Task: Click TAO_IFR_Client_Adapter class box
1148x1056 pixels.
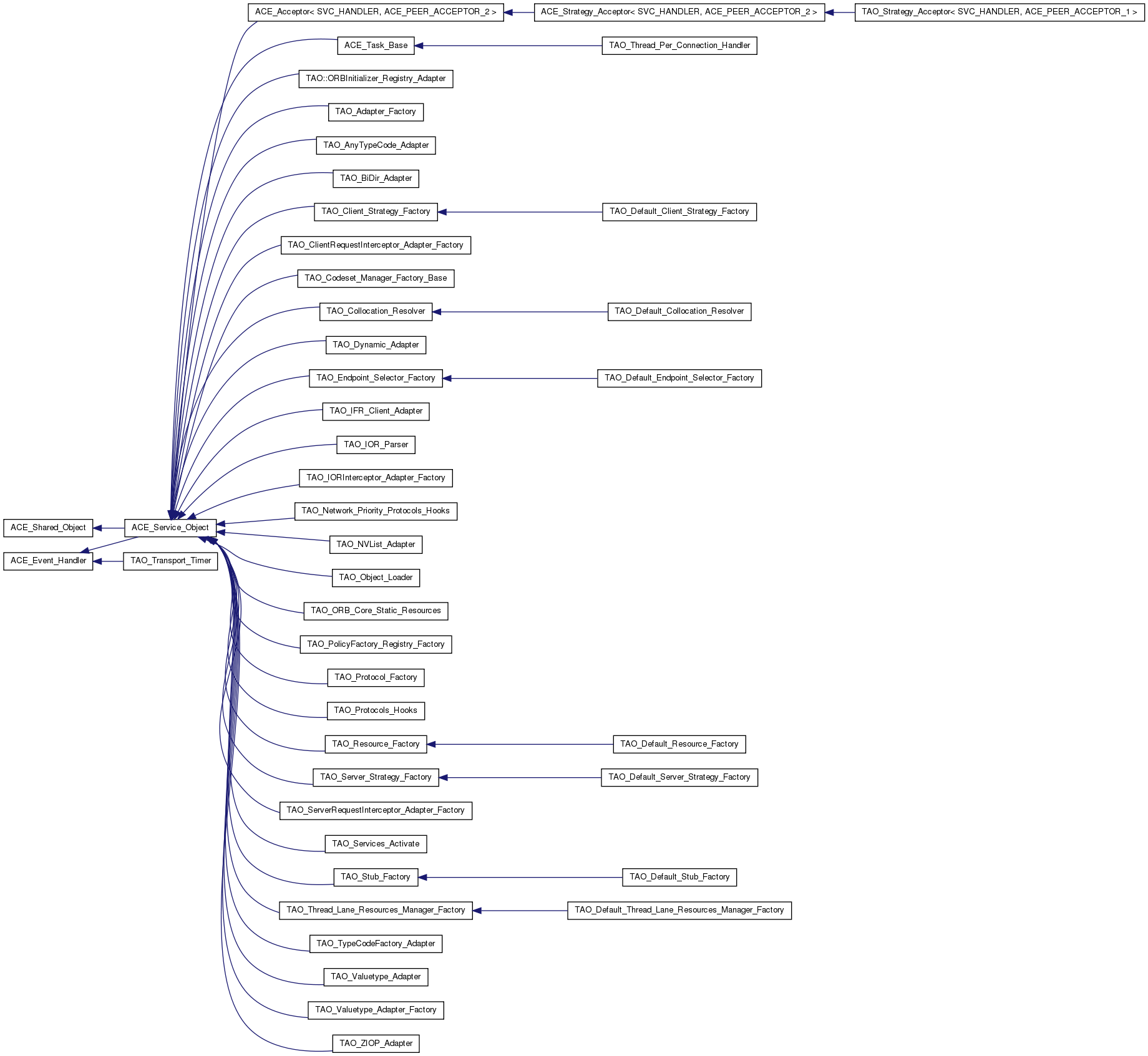Action: (376, 411)
